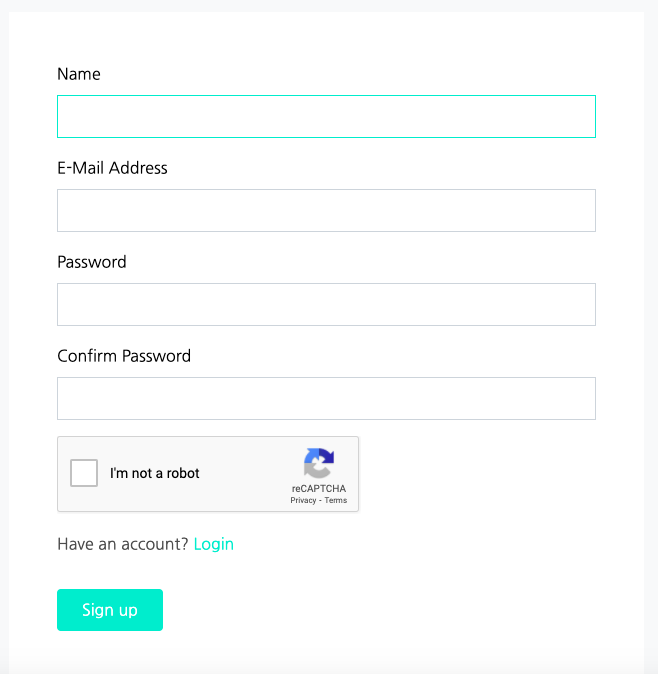Click the "Have an account?" text
This screenshot has height=674, width=658.
[x=122, y=544]
